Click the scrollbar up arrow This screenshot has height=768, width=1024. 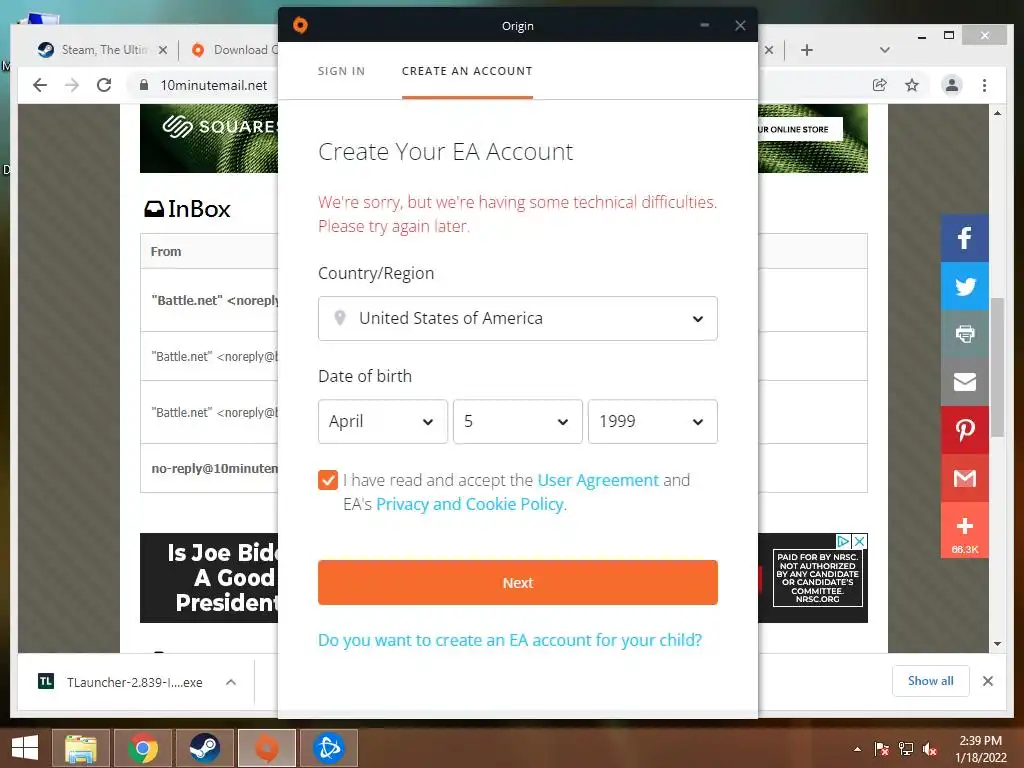click(x=997, y=113)
